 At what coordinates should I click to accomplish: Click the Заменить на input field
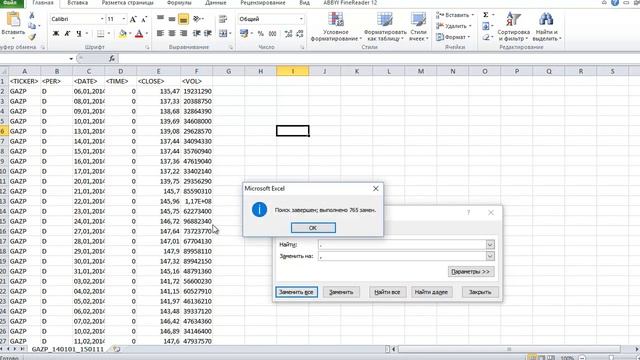402,256
